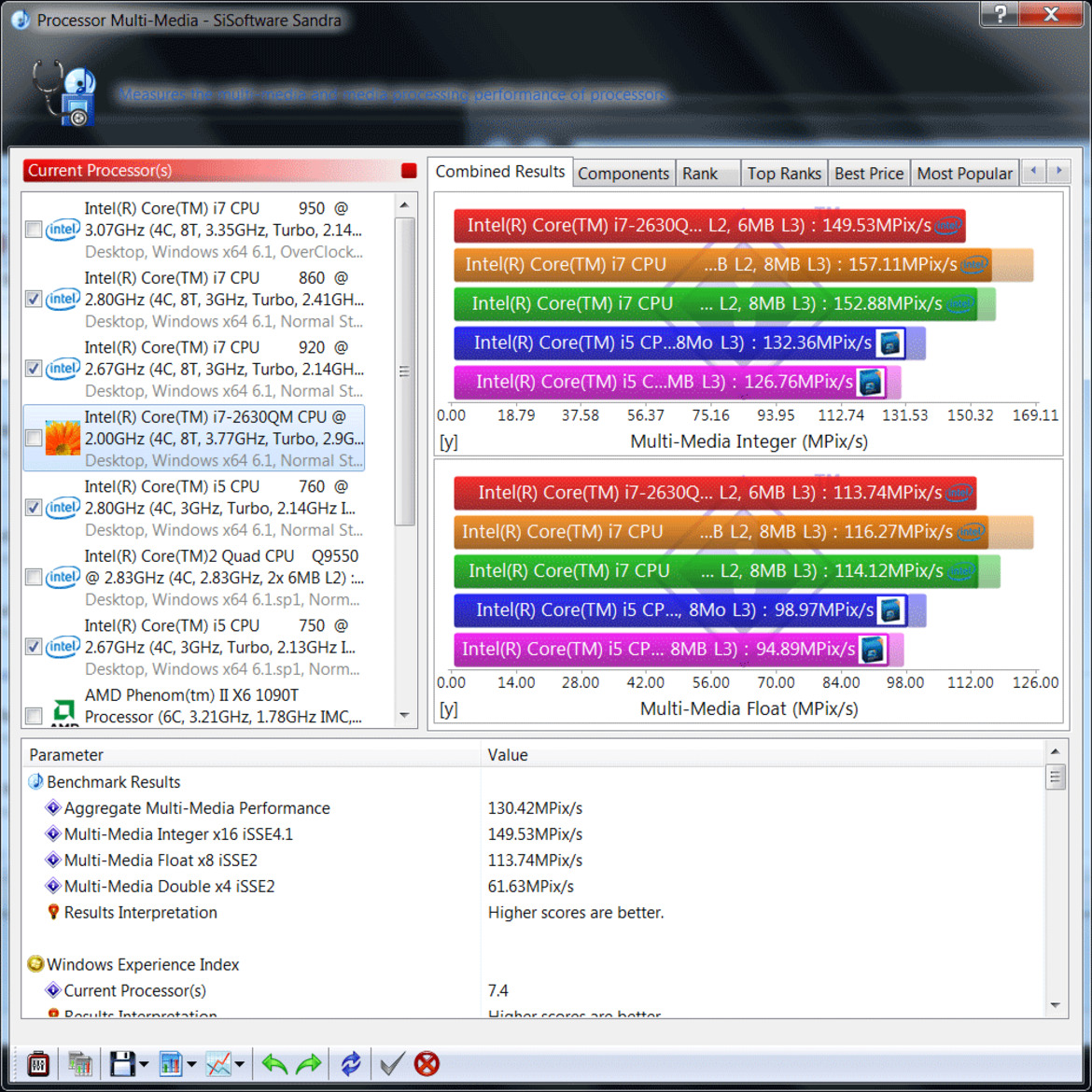Check the Core2 Quad Q9550 checkbox
Image resolution: width=1092 pixels, height=1092 pixels.
tap(34, 578)
